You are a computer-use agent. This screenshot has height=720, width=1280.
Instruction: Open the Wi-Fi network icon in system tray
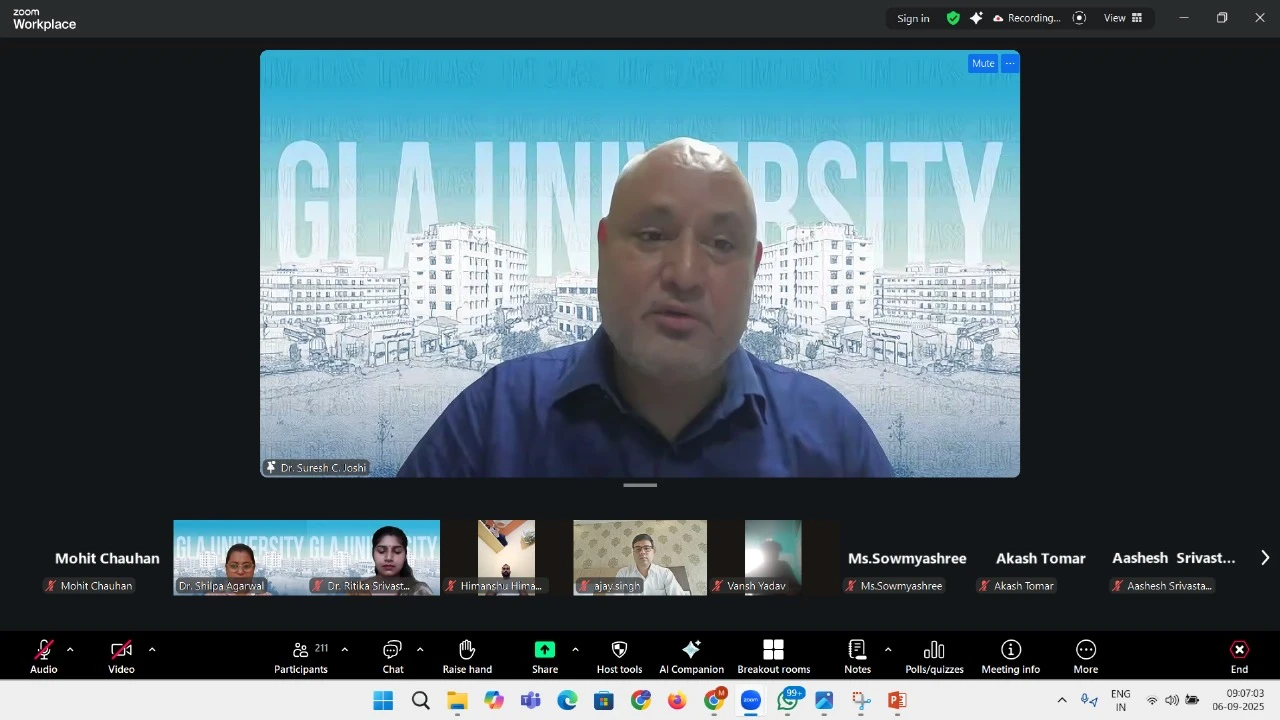pyautogui.click(x=1152, y=700)
